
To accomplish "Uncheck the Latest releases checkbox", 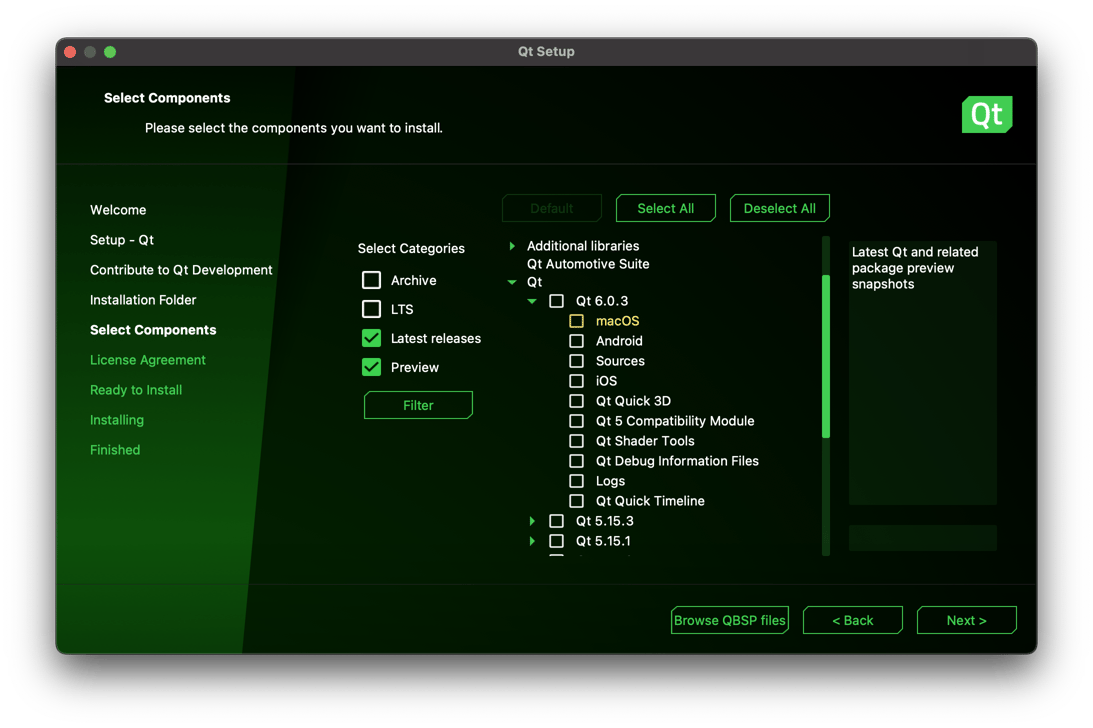I will [x=371, y=338].
